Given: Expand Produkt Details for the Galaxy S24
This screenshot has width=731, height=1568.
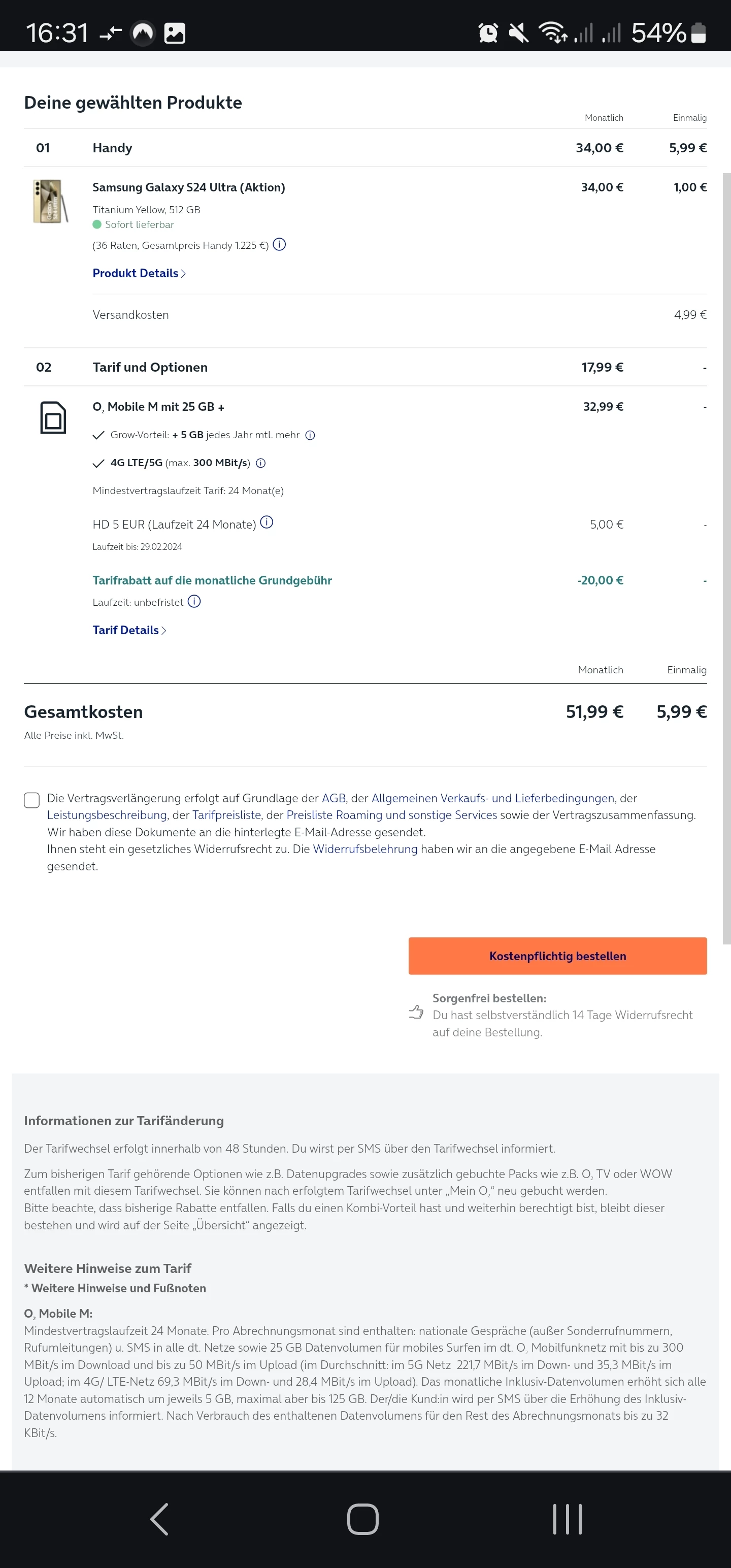Looking at the screenshot, I should pos(139,273).
